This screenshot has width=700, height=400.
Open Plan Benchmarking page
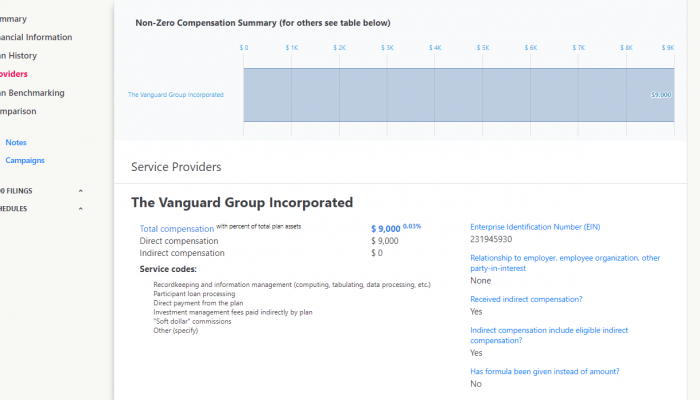click(32, 93)
